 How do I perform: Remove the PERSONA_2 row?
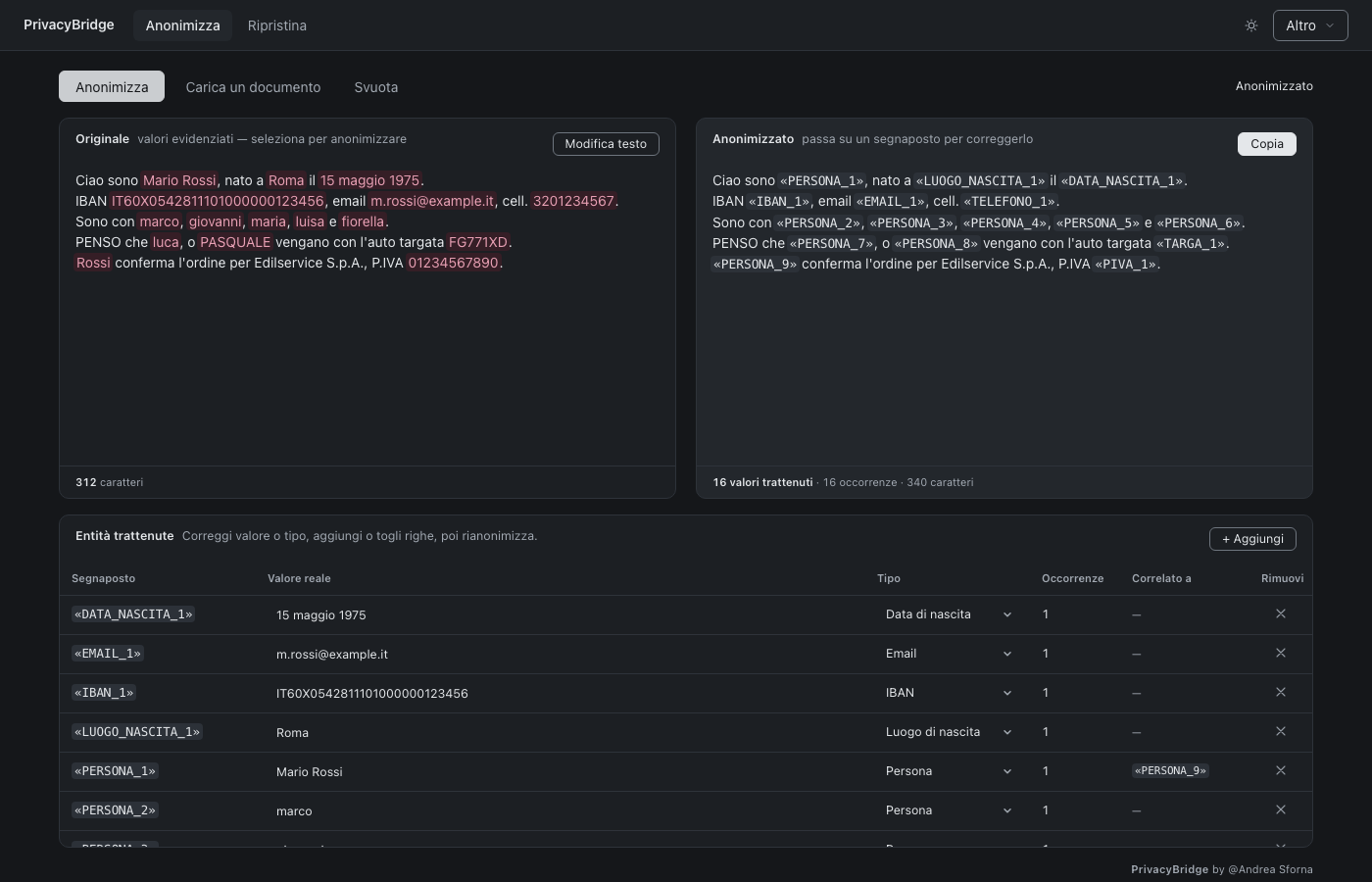pyautogui.click(x=1281, y=809)
